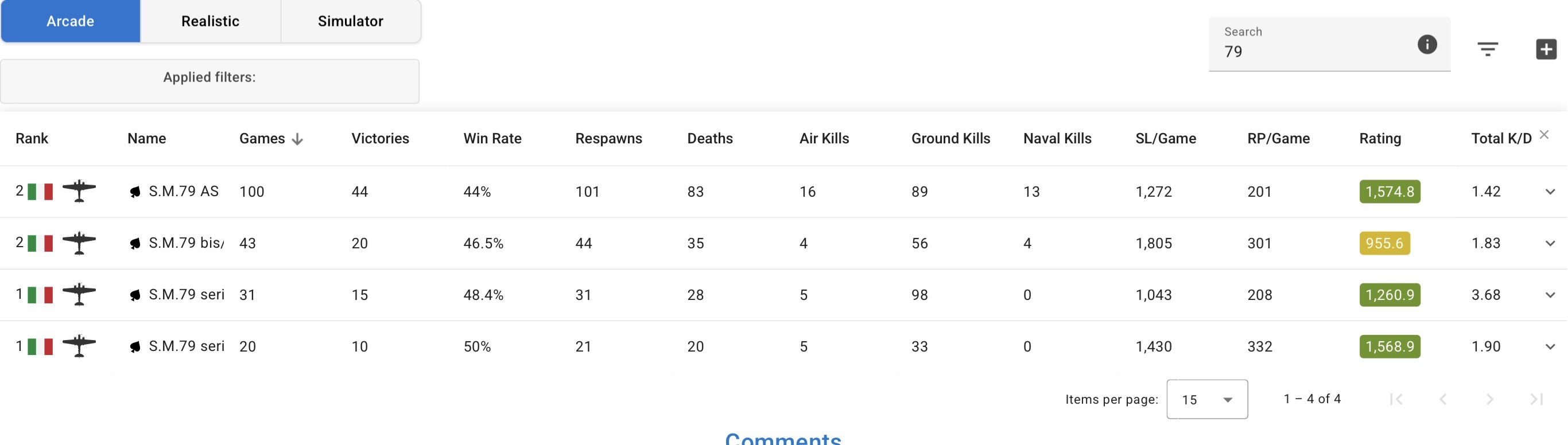Click the Games descending sort arrow
The width and height of the screenshot is (1568, 445).
click(x=297, y=139)
